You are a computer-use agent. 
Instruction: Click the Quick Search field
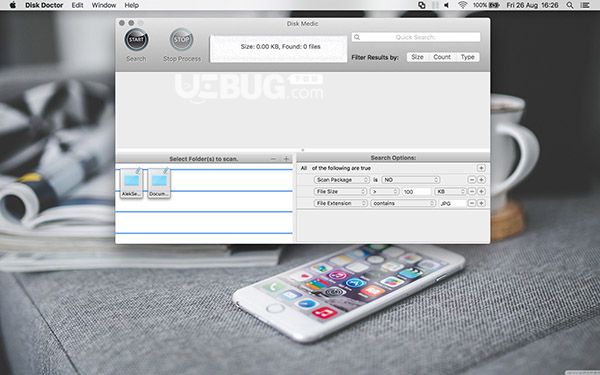416,37
